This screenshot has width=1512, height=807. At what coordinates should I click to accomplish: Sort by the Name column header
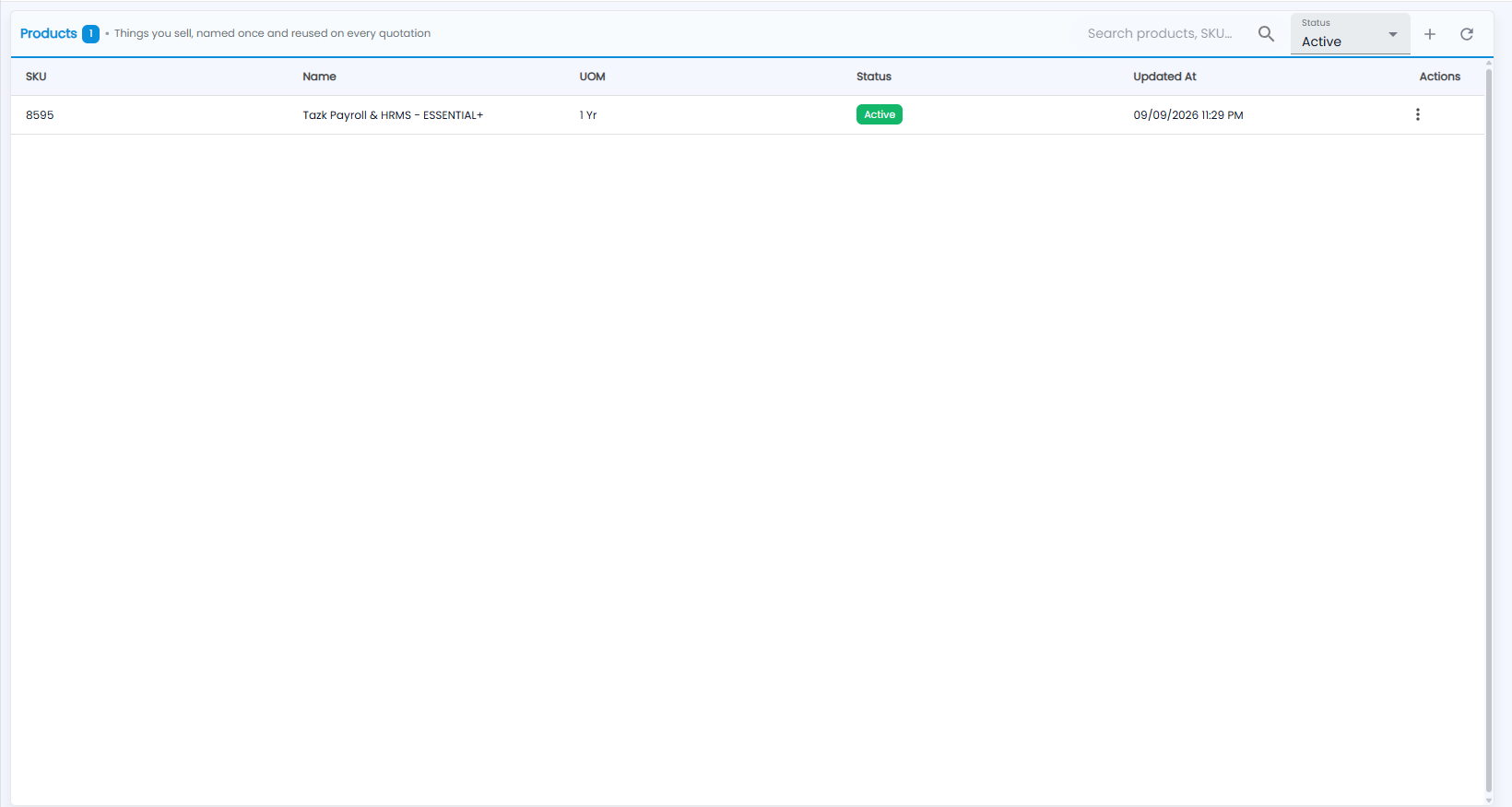pos(320,77)
